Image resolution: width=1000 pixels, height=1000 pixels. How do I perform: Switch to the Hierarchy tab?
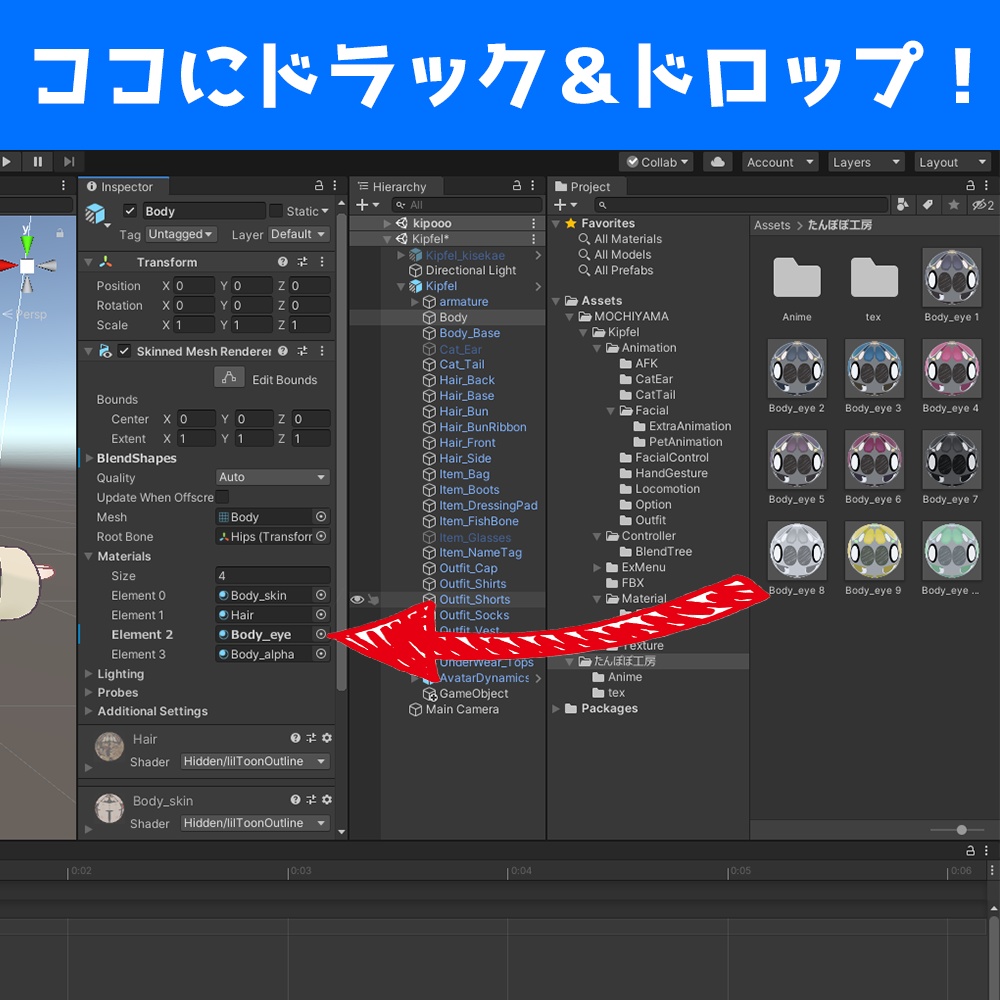396,186
